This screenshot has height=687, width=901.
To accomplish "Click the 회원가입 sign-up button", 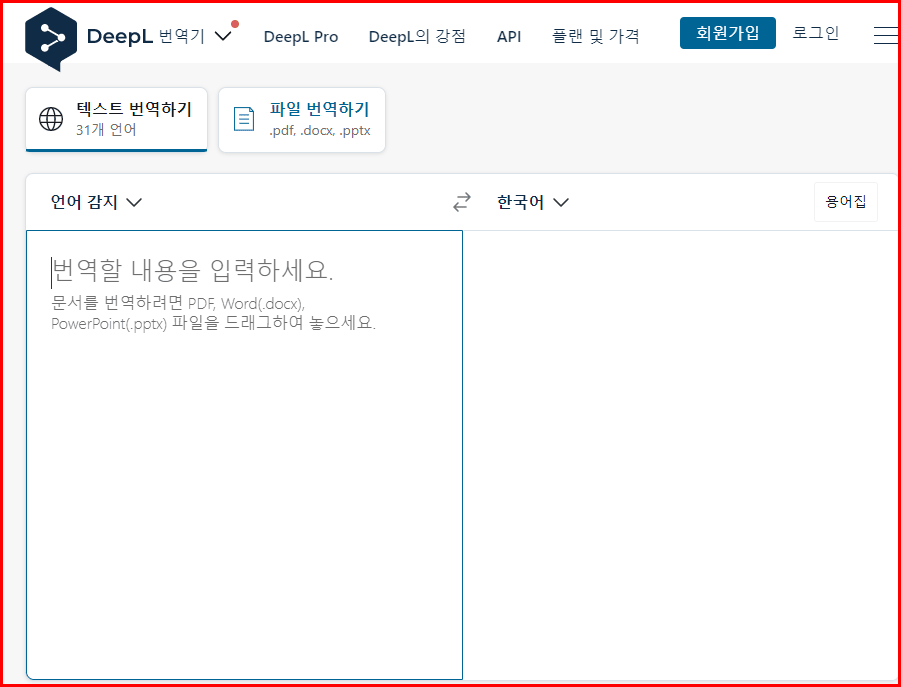I will (x=727, y=33).
